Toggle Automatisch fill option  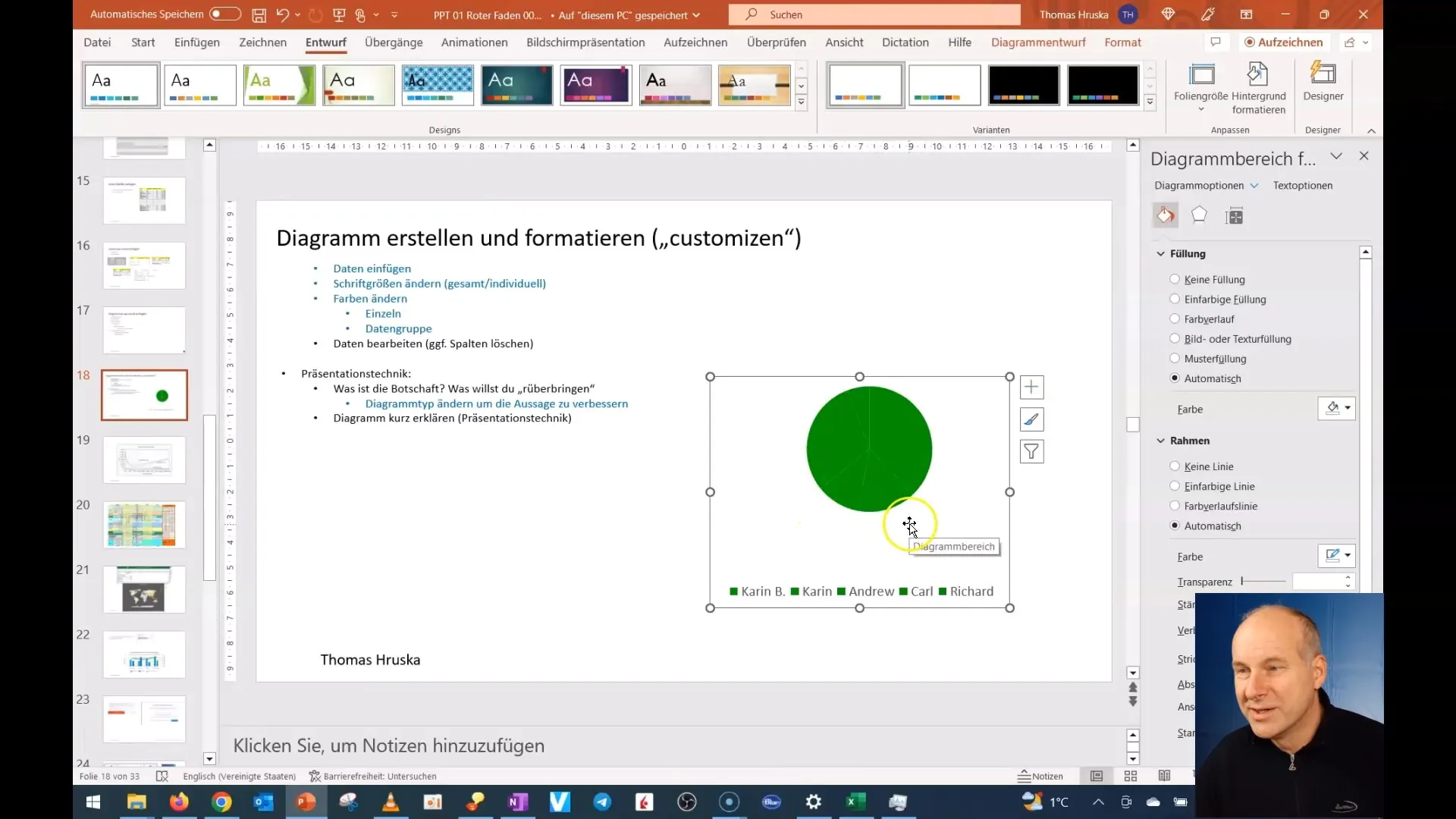tap(1176, 378)
